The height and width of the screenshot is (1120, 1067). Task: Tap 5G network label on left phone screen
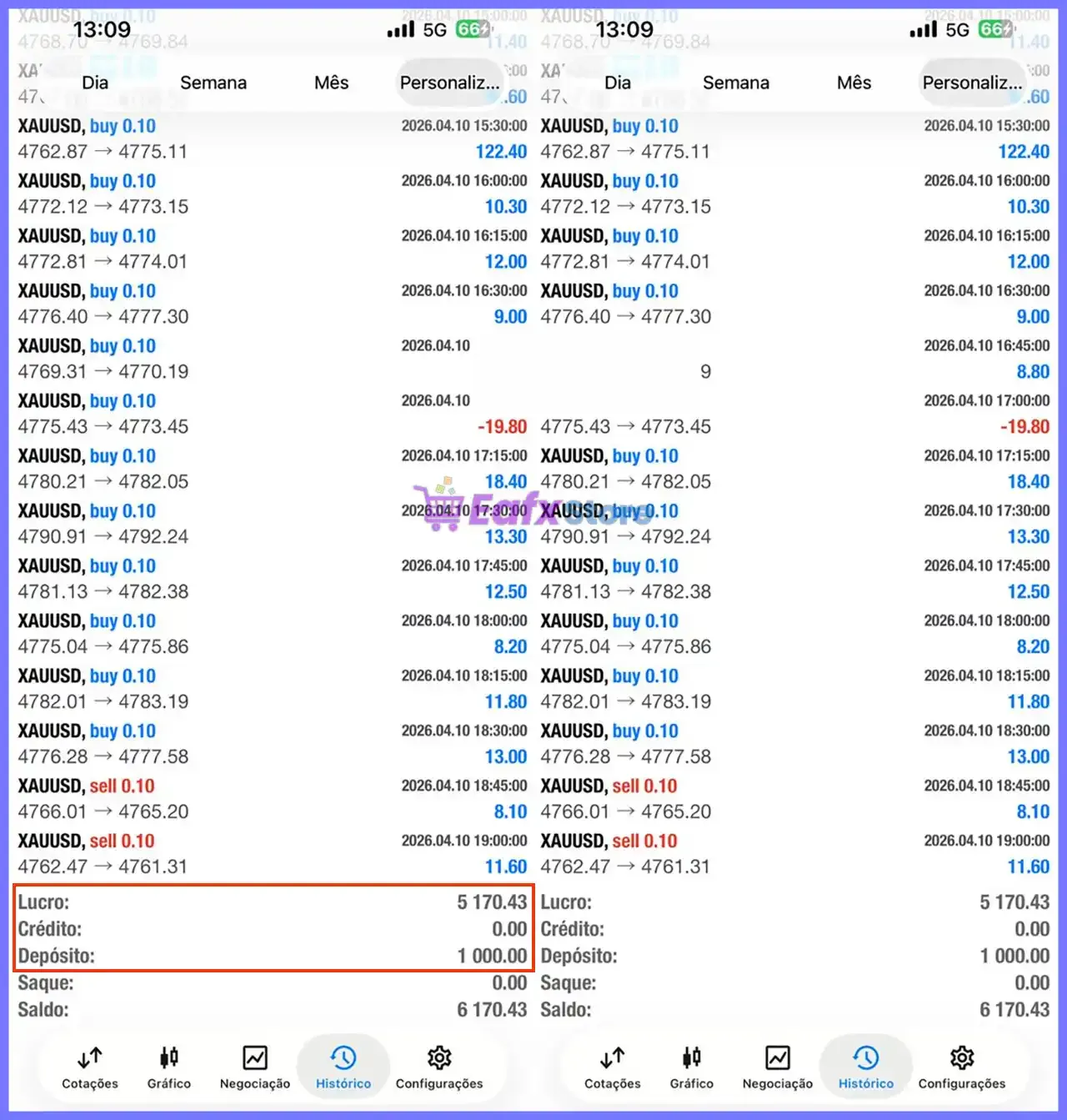click(x=435, y=30)
